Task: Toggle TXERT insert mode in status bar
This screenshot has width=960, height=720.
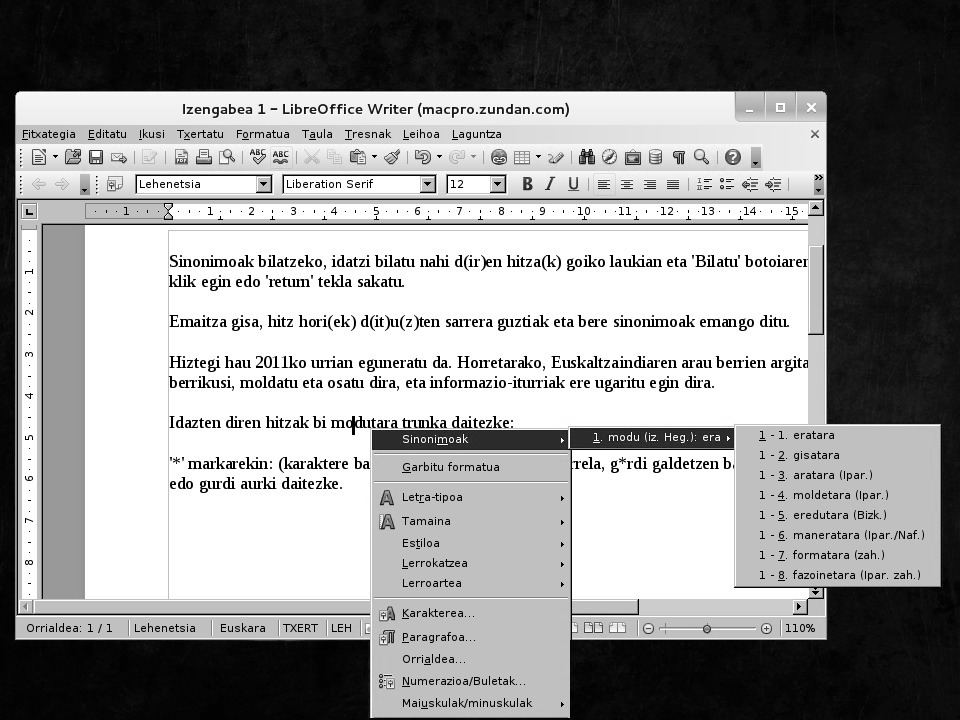Action: 300,628
